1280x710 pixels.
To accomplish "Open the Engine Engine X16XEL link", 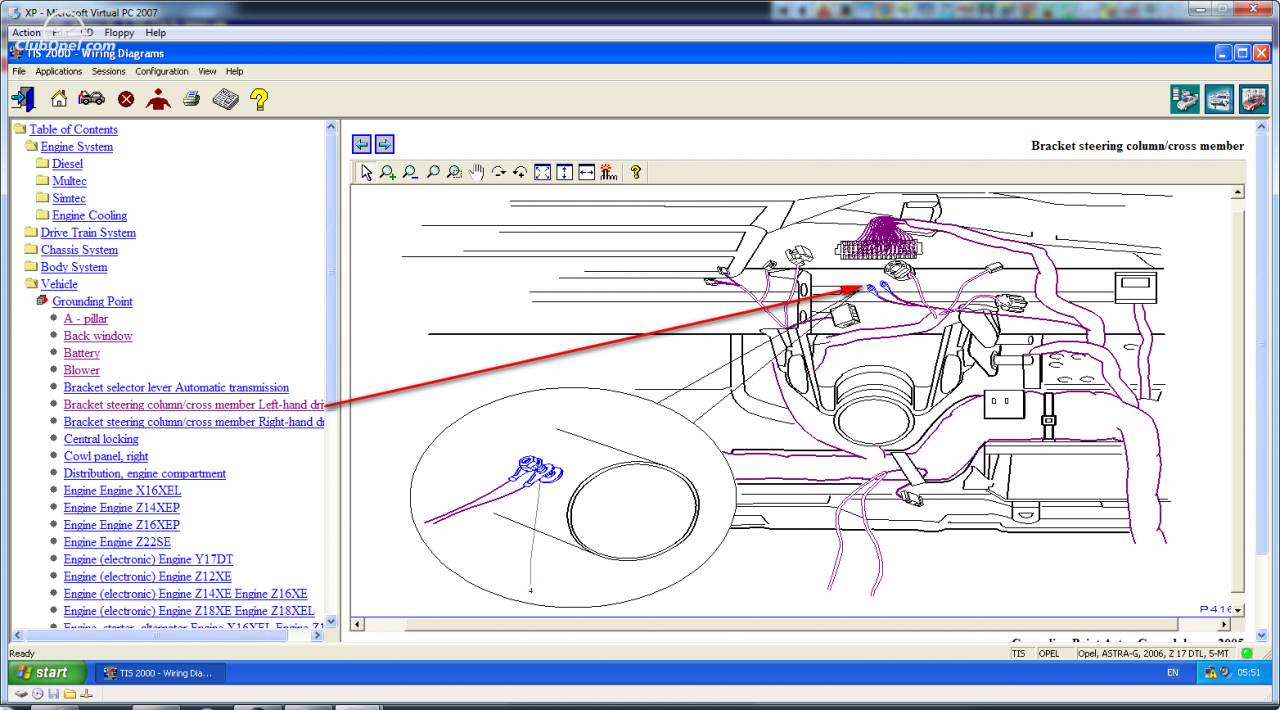I will point(122,490).
